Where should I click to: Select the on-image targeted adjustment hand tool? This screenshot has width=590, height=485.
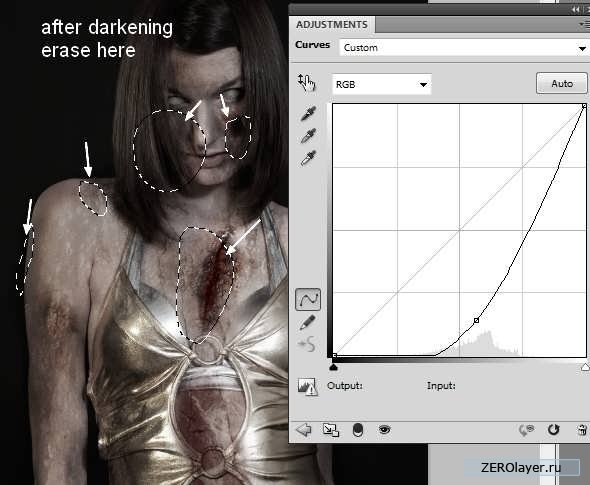(307, 83)
